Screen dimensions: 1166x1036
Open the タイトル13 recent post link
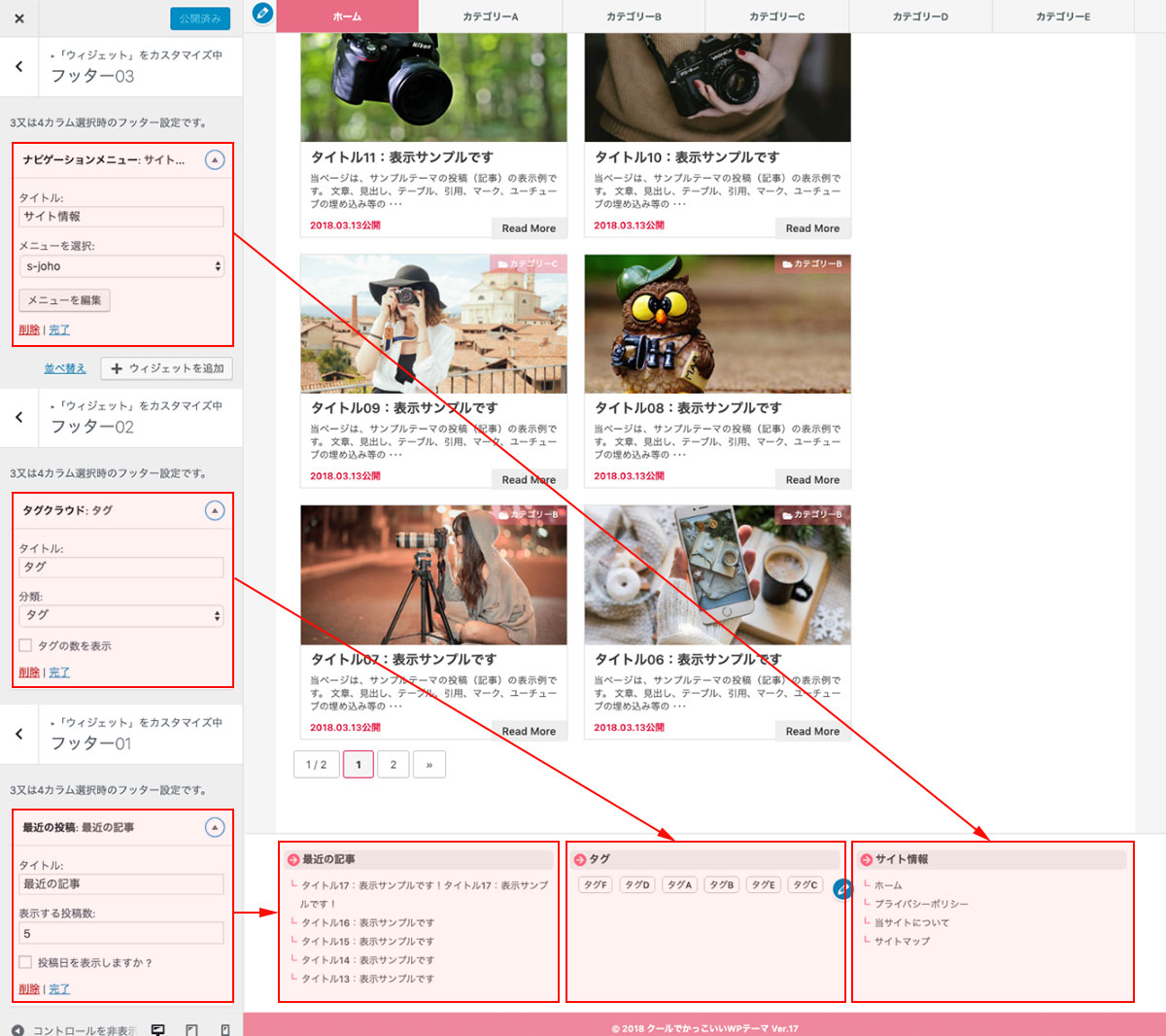pos(367,979)
